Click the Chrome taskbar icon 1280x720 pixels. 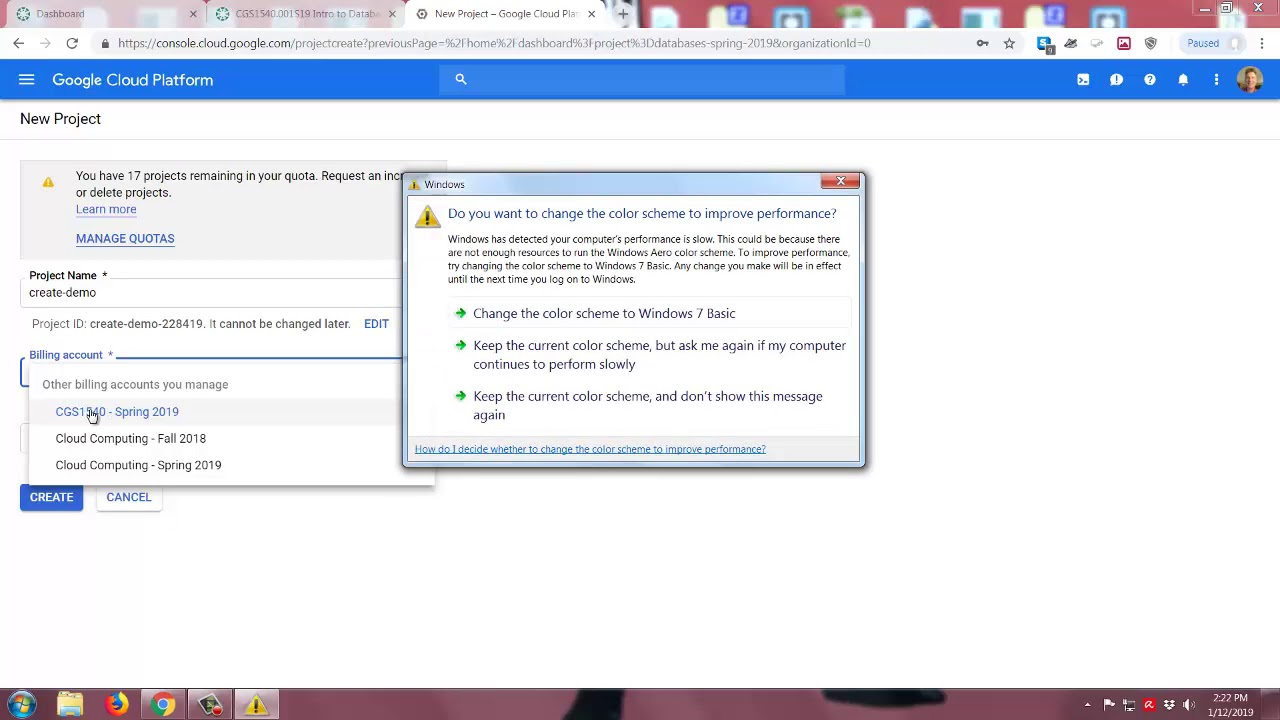coord(163,705)
